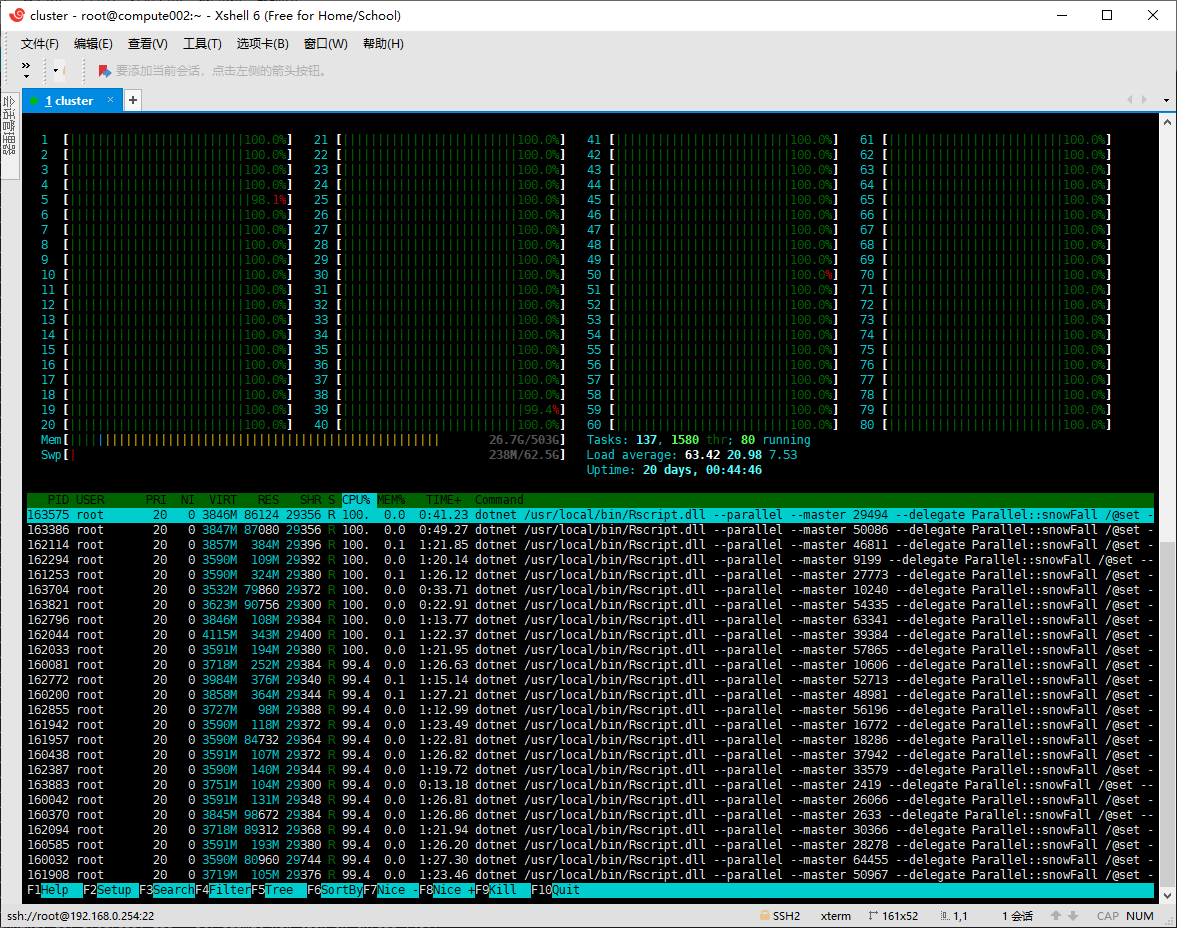Add a new tab with the plus button

point(133,100)
